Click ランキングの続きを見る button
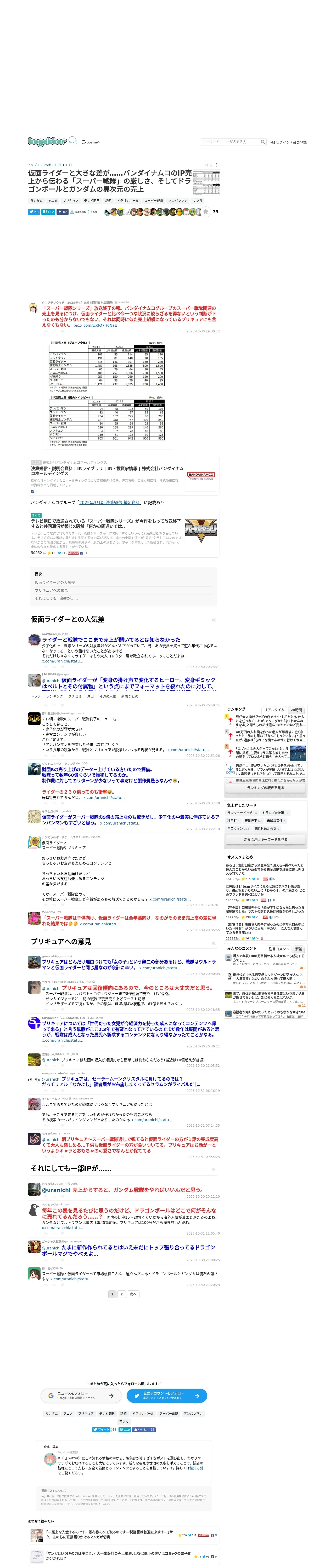This screenshot has width=336, height=1568. (x=265, y=788)
